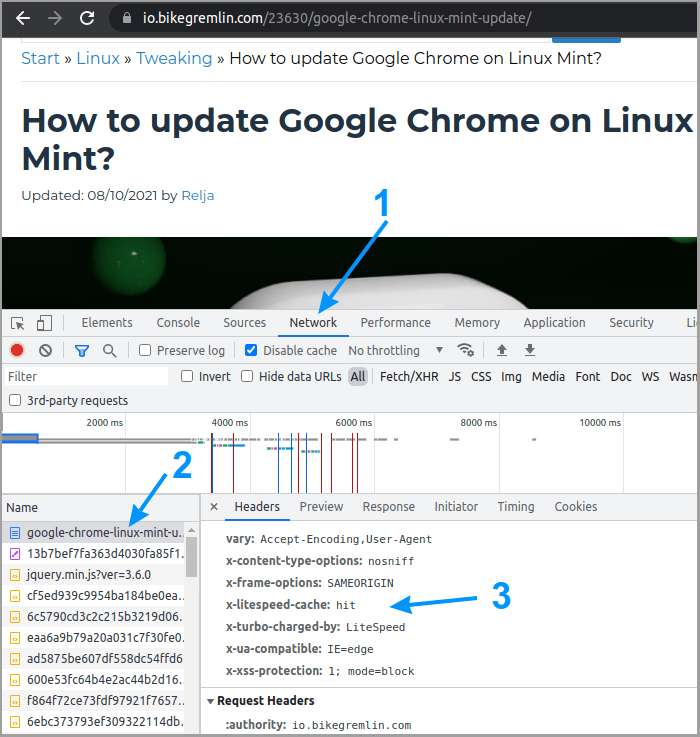The width and height of the screenshot is (700, 737).
Task: Click the network Filter input field
Action: coord(87,376)
